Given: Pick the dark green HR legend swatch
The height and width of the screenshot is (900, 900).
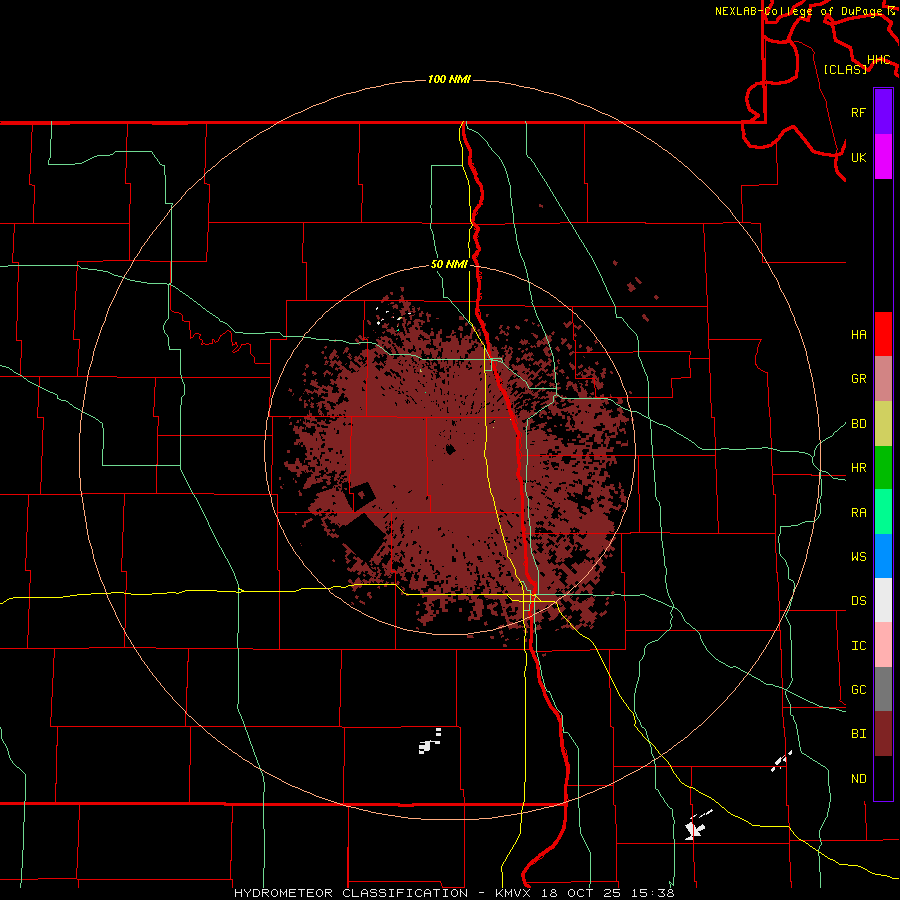Looking at the screenshot, I should (883, 468).
